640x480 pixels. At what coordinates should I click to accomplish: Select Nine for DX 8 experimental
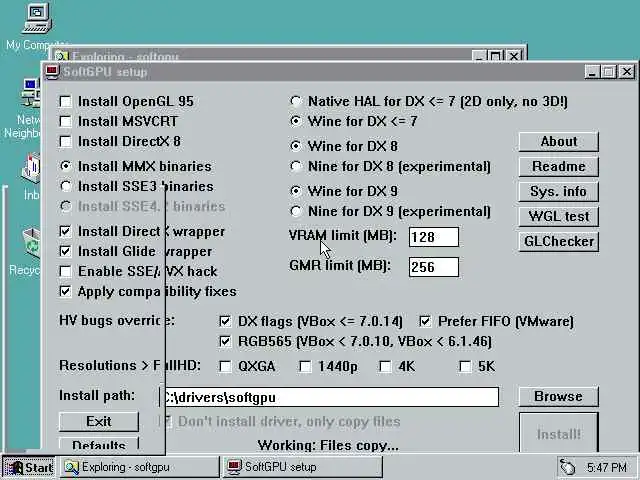[296, 166]
